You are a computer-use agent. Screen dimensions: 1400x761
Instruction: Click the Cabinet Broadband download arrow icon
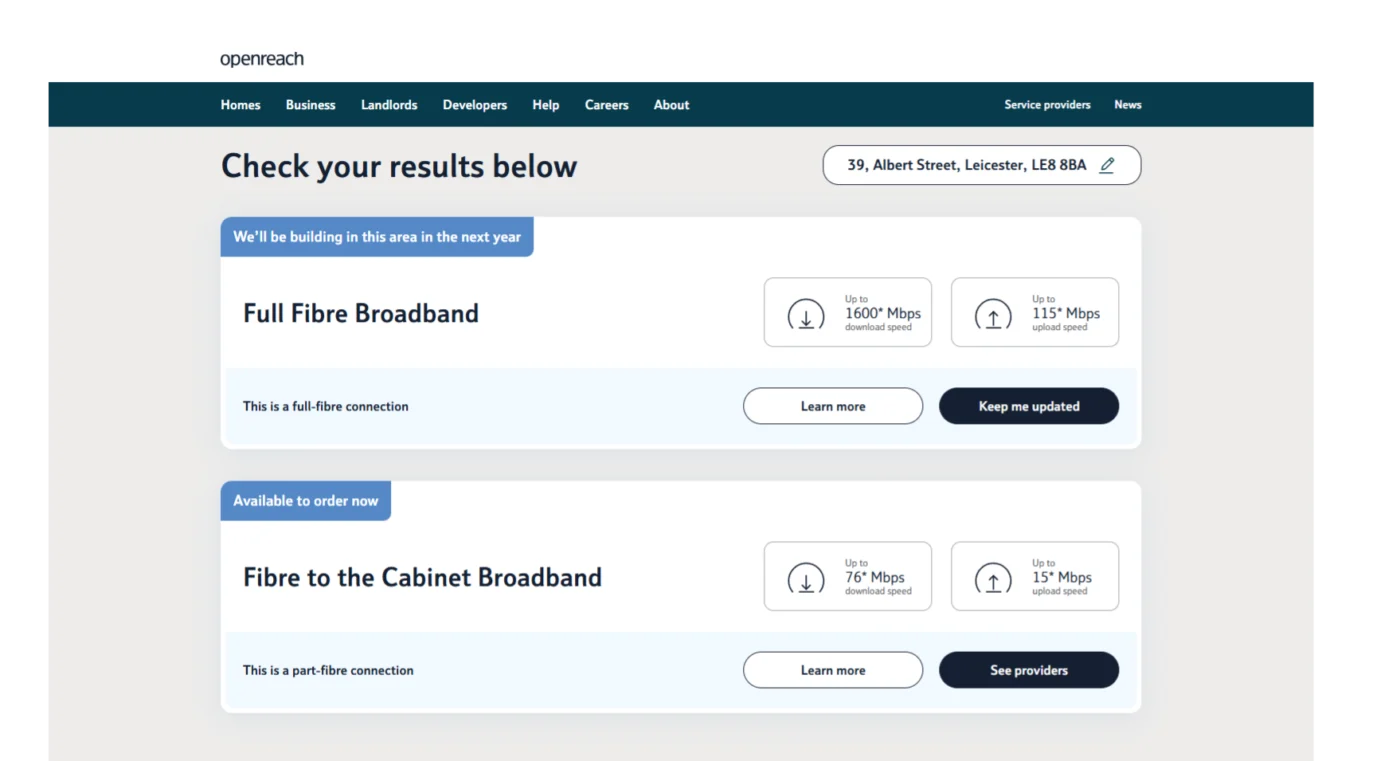pos(806,579)
